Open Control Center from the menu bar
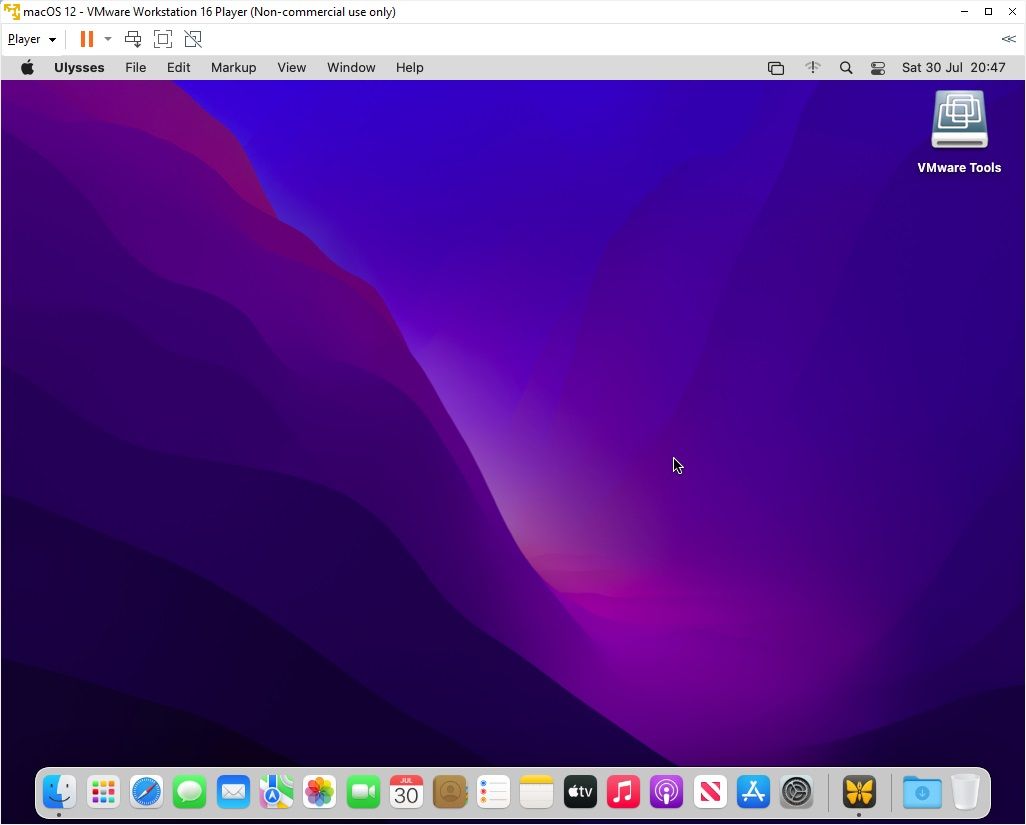The image size is (1026, 825). [x=878, y=68]
